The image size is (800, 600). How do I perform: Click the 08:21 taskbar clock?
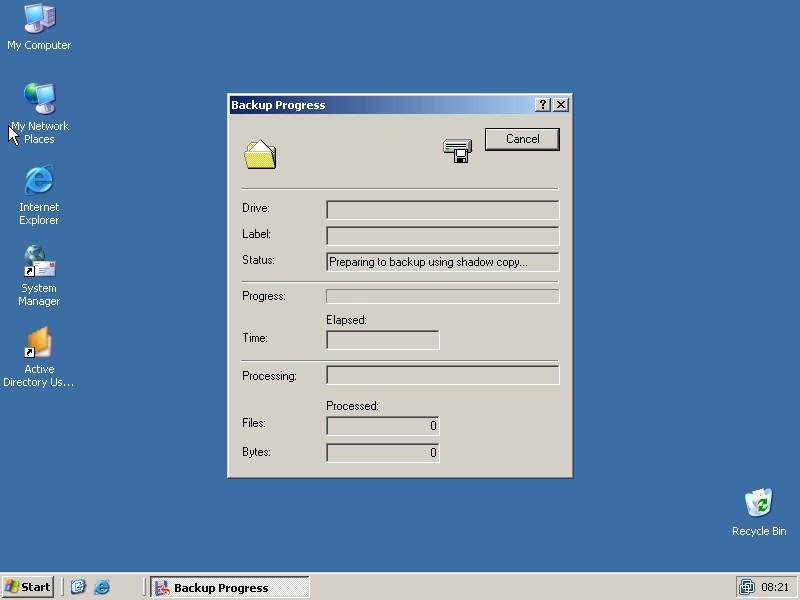pyautogui.click(x=774, y=587)
